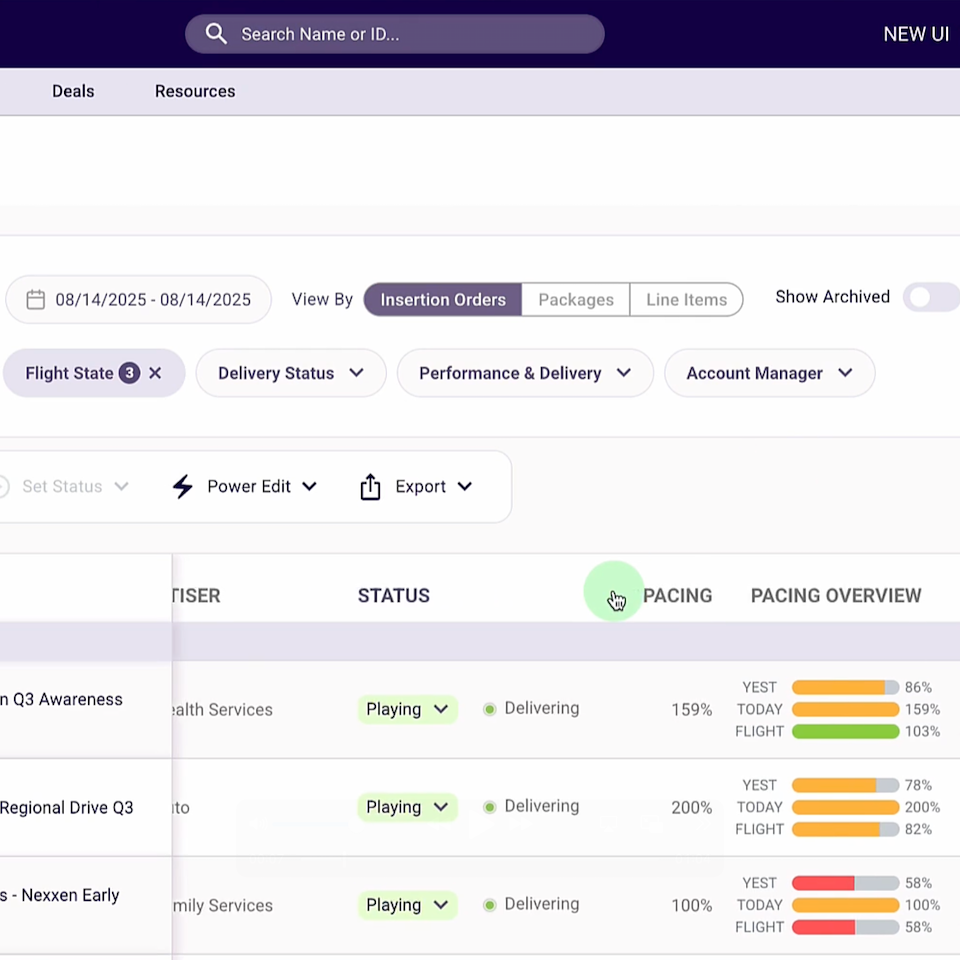
Task: Open Playing status dropdown for Q3 Awareness
Action: click(x=407, y=709)
